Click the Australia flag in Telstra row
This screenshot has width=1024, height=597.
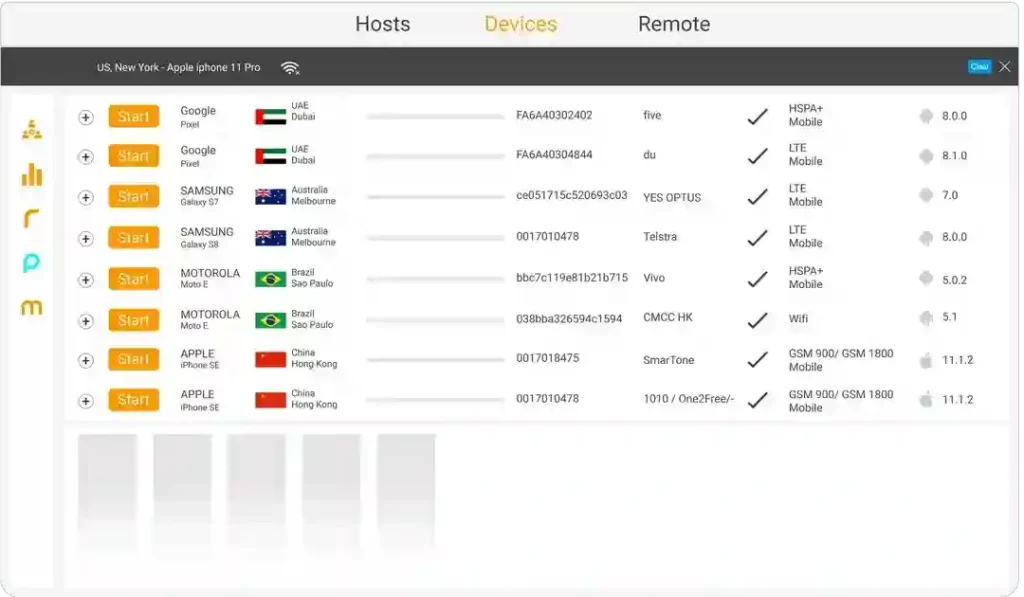pyautogui.click(x=270, y=238)
